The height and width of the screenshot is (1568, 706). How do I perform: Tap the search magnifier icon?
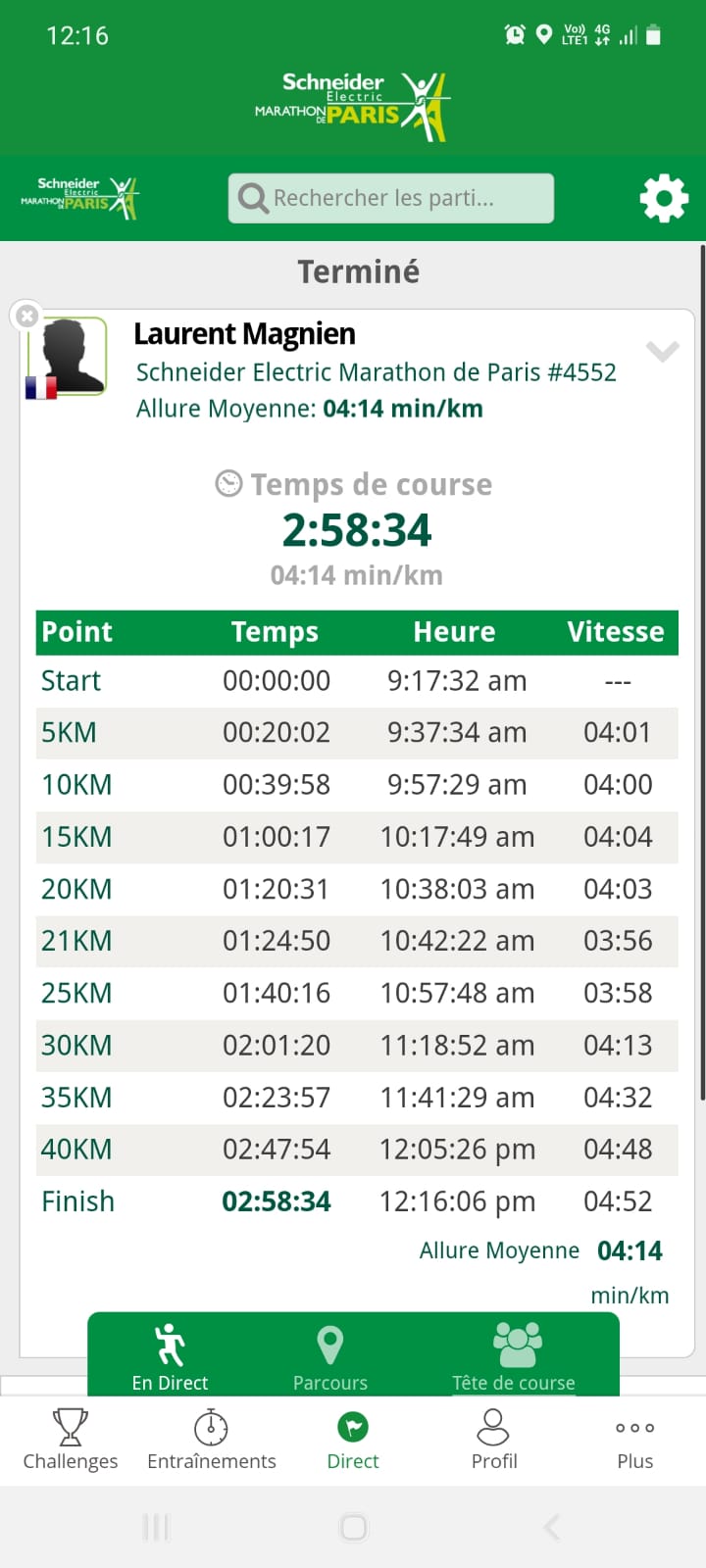click(x=253, y=198)
